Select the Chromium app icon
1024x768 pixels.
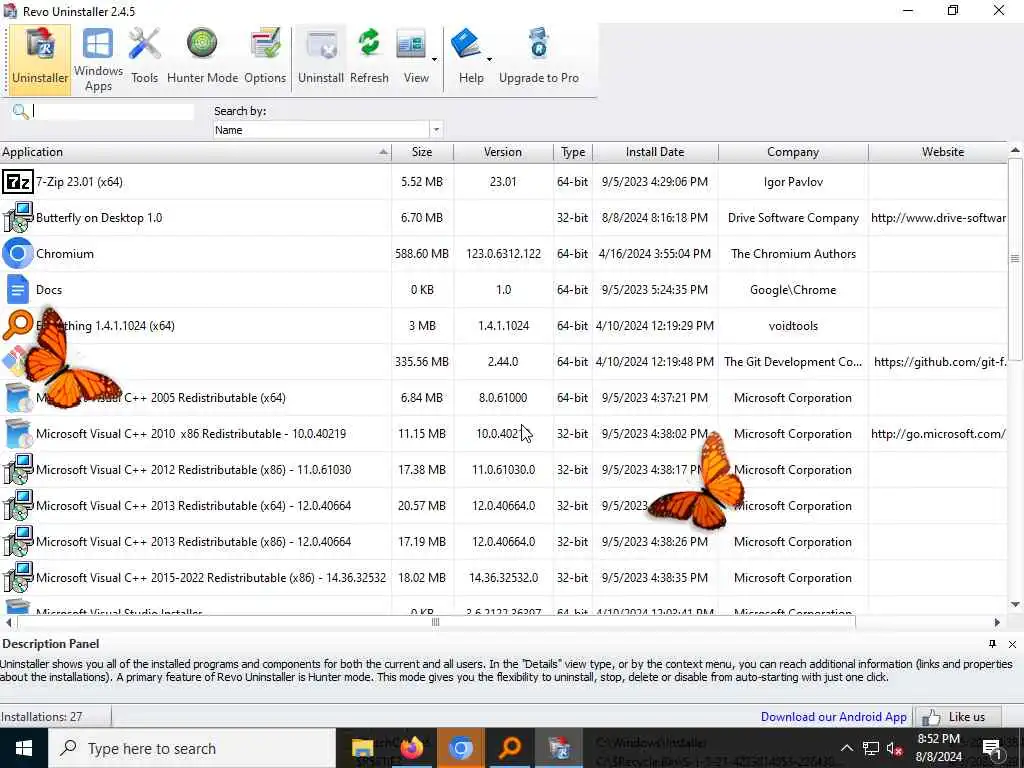pyautogui.click(x=18, y=253)
